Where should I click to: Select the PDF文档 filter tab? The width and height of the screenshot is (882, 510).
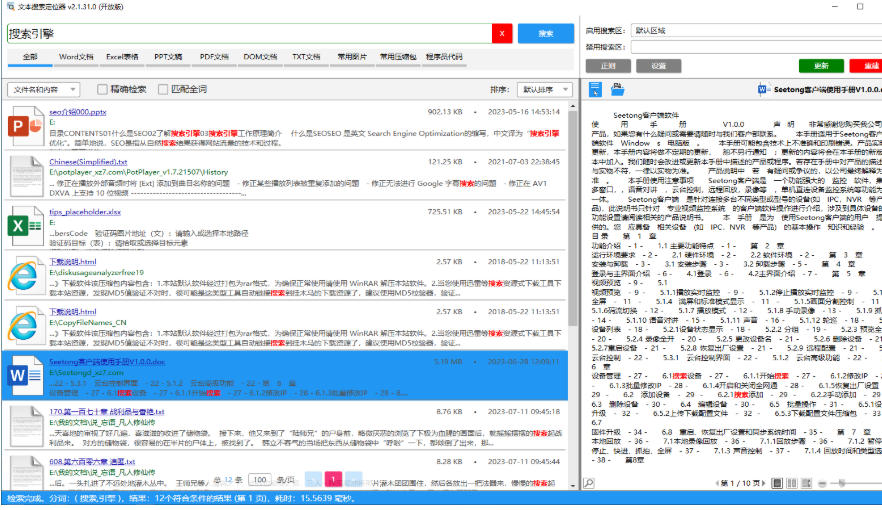[x=214, y=57]
